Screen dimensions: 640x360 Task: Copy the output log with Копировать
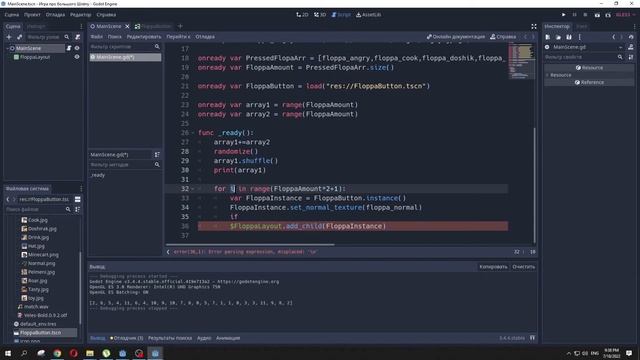[493, 267]
